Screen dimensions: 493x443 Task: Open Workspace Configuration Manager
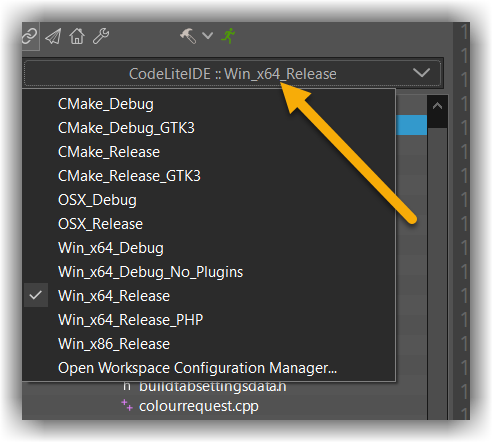tap(209, 368)
